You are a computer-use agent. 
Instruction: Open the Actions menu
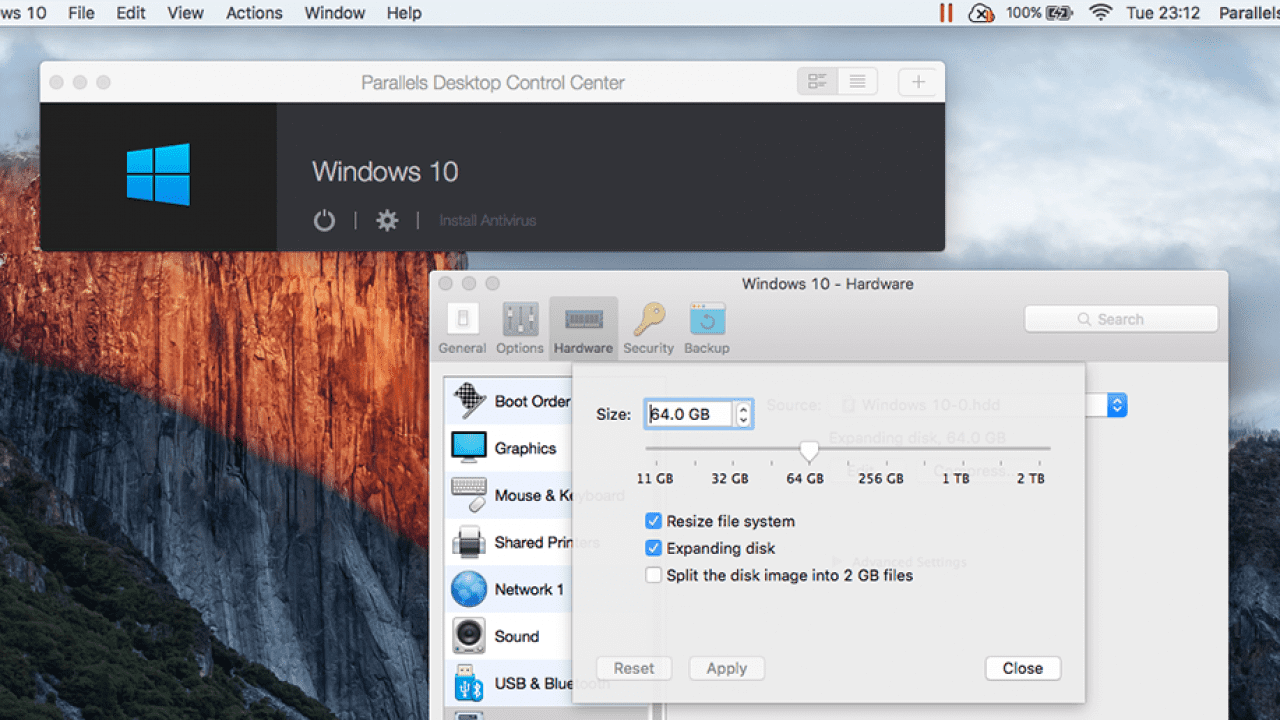click(254, 13)
